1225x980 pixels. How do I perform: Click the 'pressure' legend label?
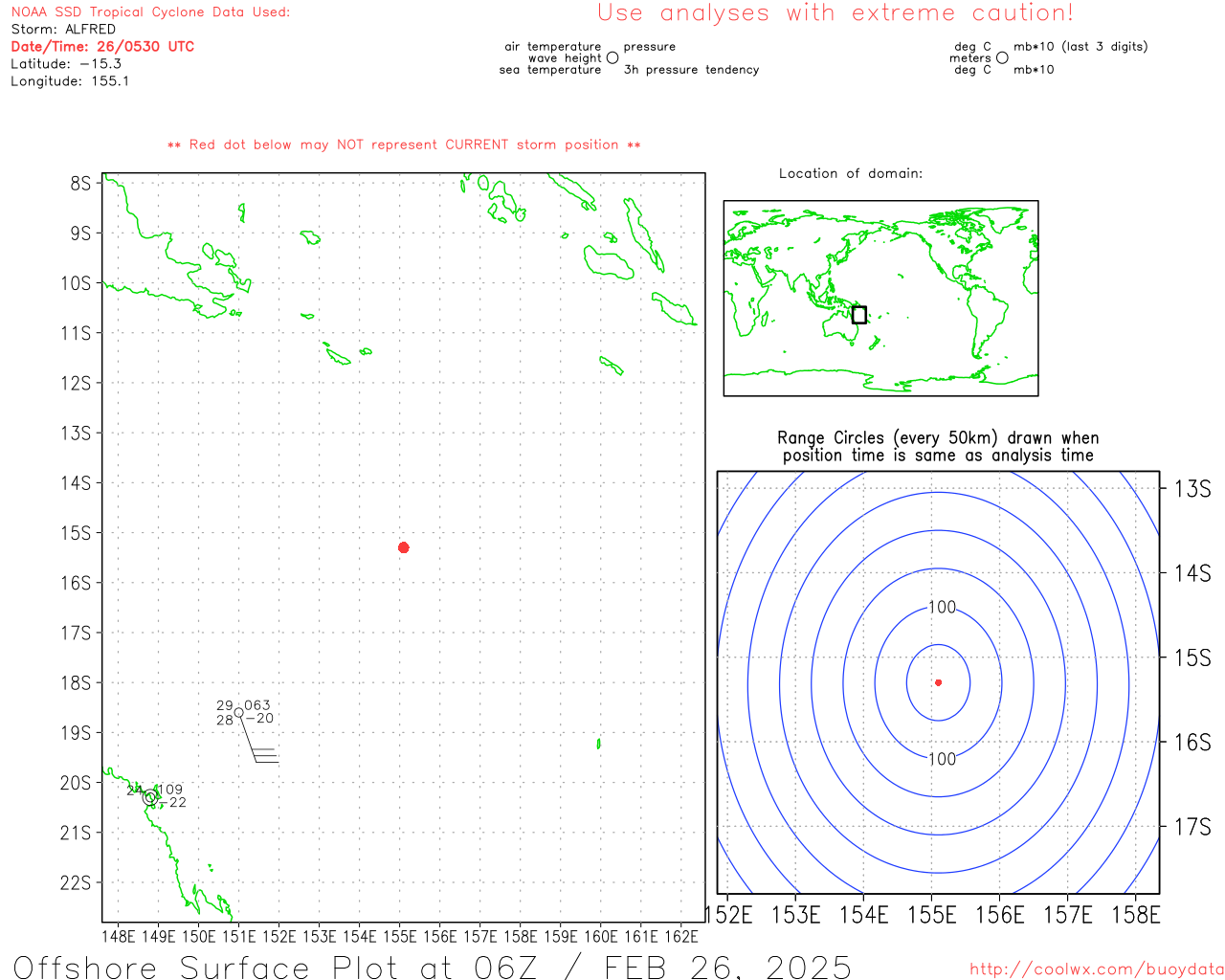coord(650,47)
